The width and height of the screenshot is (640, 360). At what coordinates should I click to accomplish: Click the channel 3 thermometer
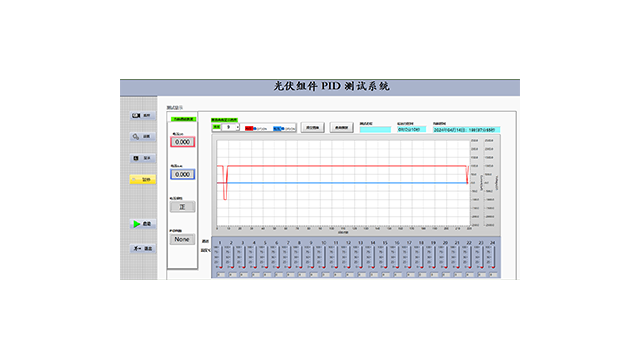(x=243, y=257)
